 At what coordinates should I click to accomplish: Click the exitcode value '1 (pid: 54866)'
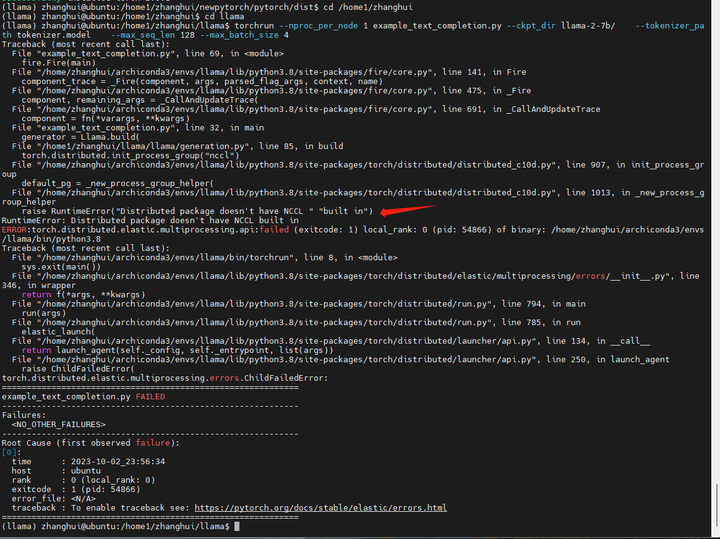point(106,489)
